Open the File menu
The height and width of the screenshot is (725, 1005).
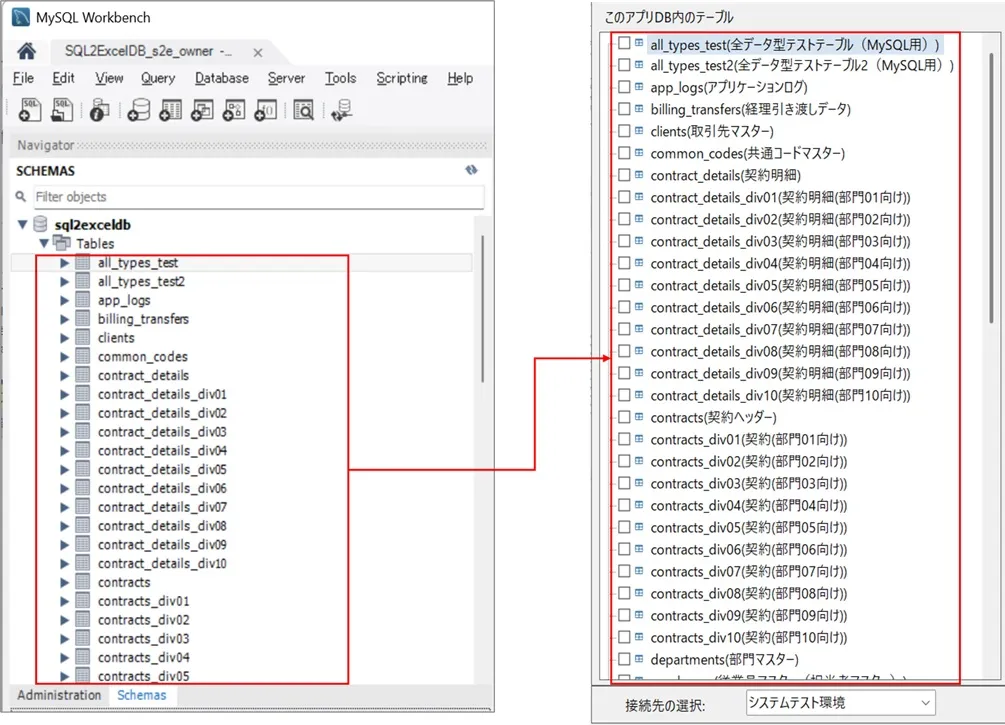point(23,78)
